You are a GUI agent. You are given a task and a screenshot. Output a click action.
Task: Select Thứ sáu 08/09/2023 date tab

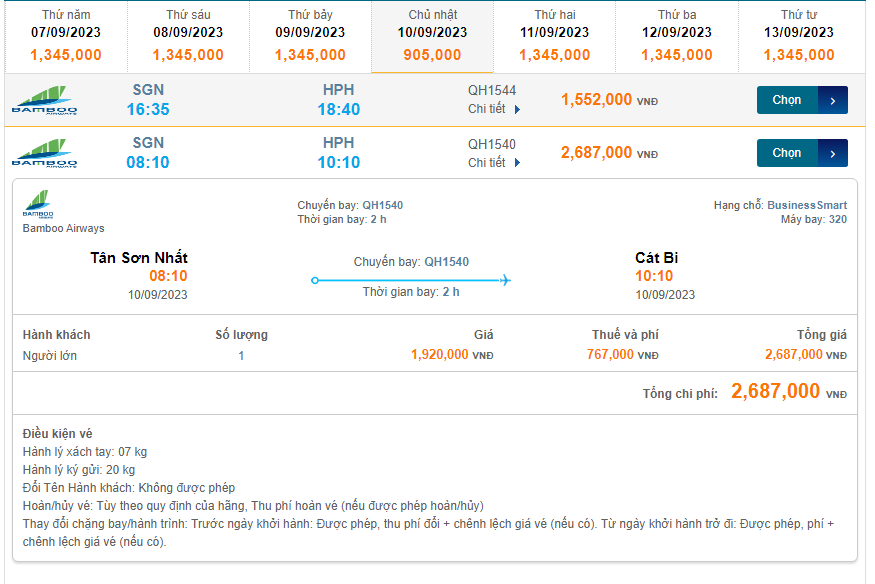[188, 36]
